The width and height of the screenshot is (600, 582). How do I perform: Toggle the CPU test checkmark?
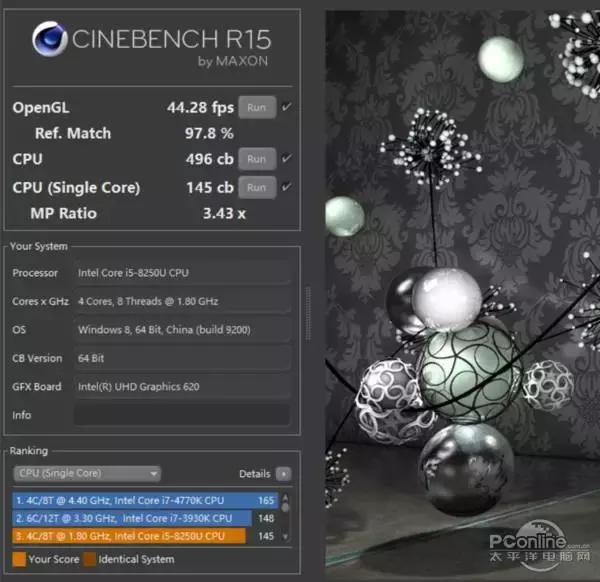coord(287,158)
